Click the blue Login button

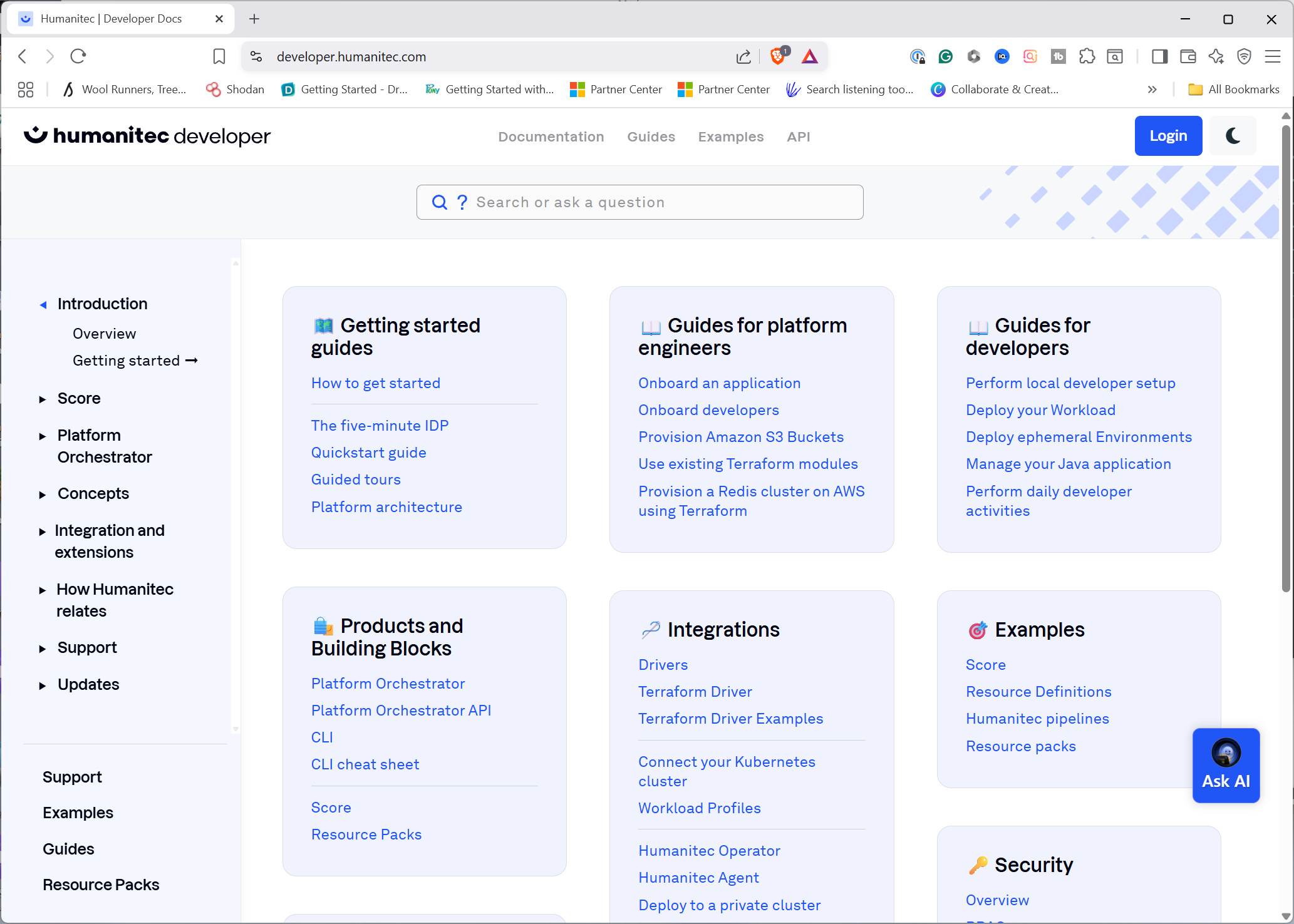[1168, 136]
